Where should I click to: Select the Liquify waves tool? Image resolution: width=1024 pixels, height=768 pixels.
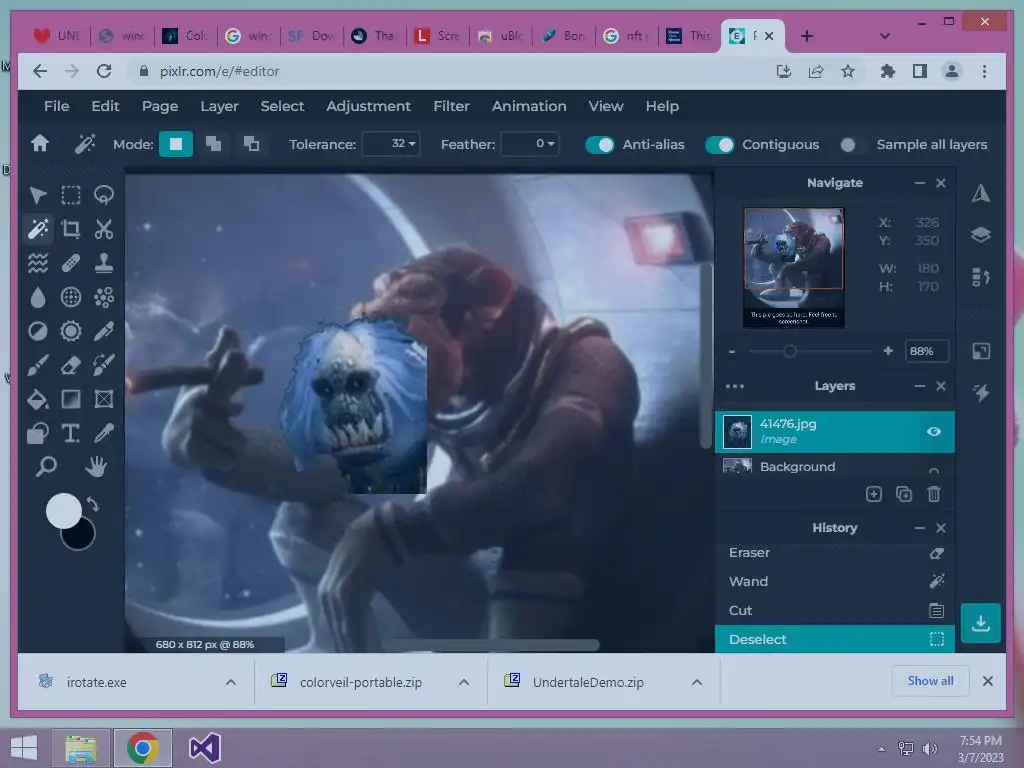tap(38, 263)
